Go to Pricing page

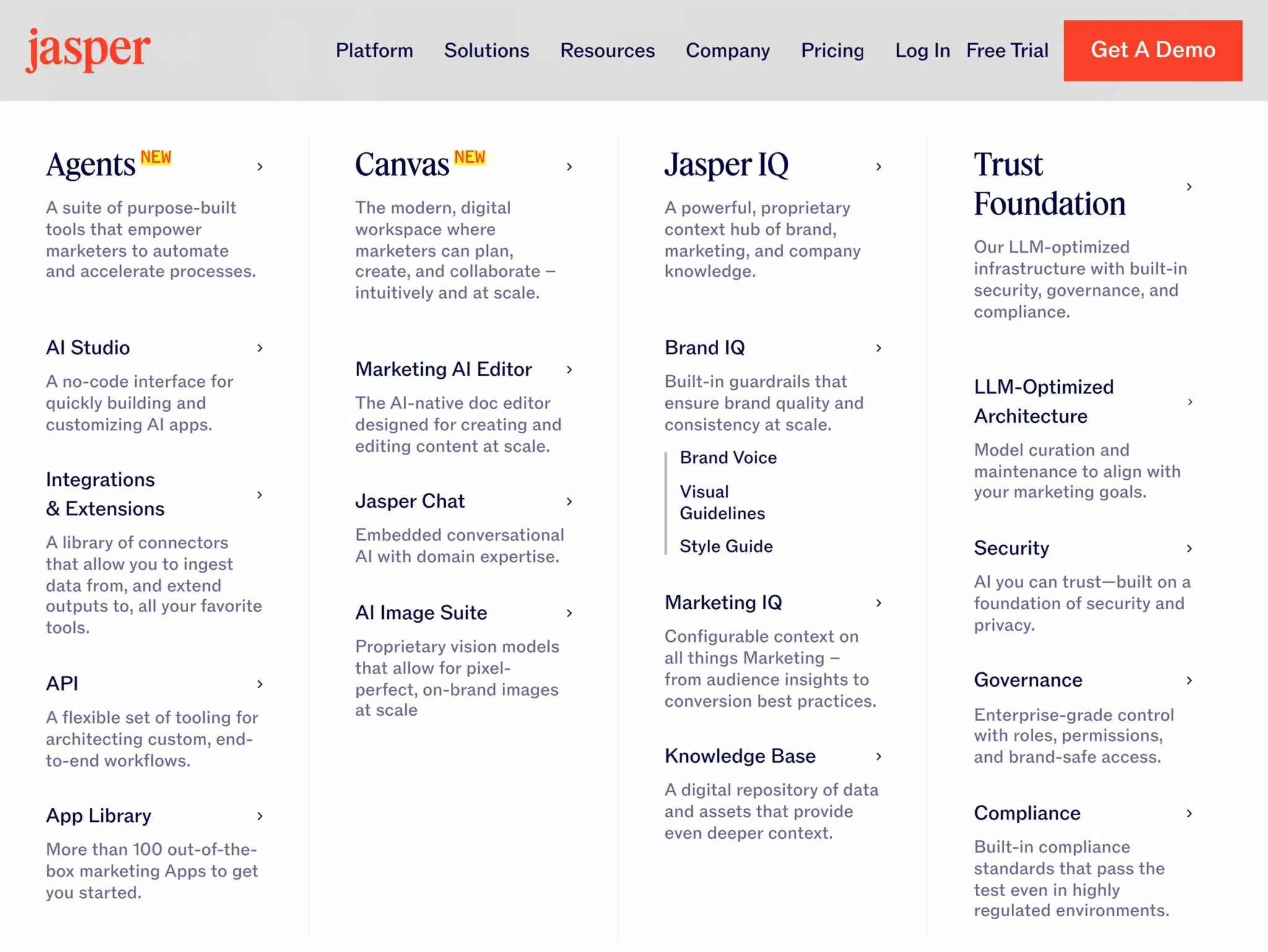832,50
